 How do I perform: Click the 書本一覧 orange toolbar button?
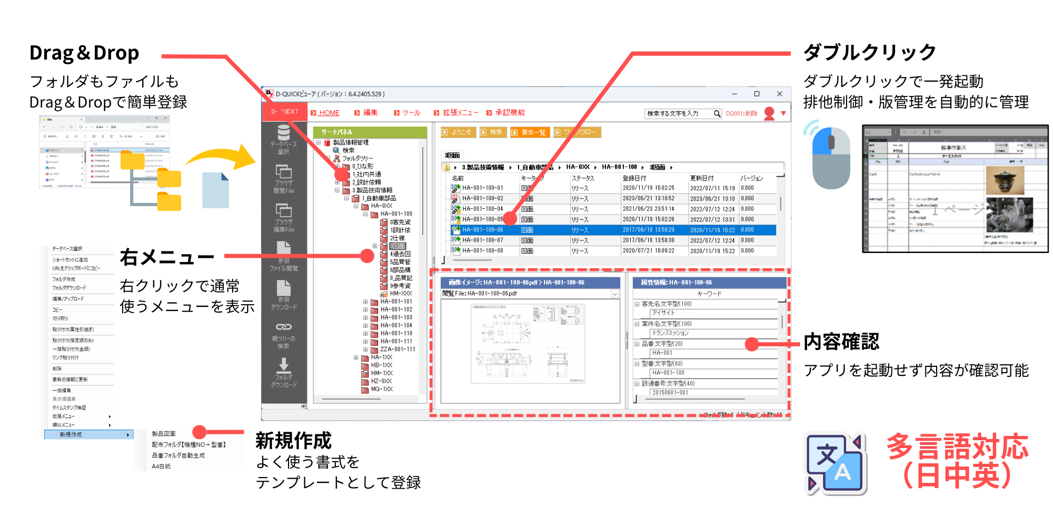point(530,132)
